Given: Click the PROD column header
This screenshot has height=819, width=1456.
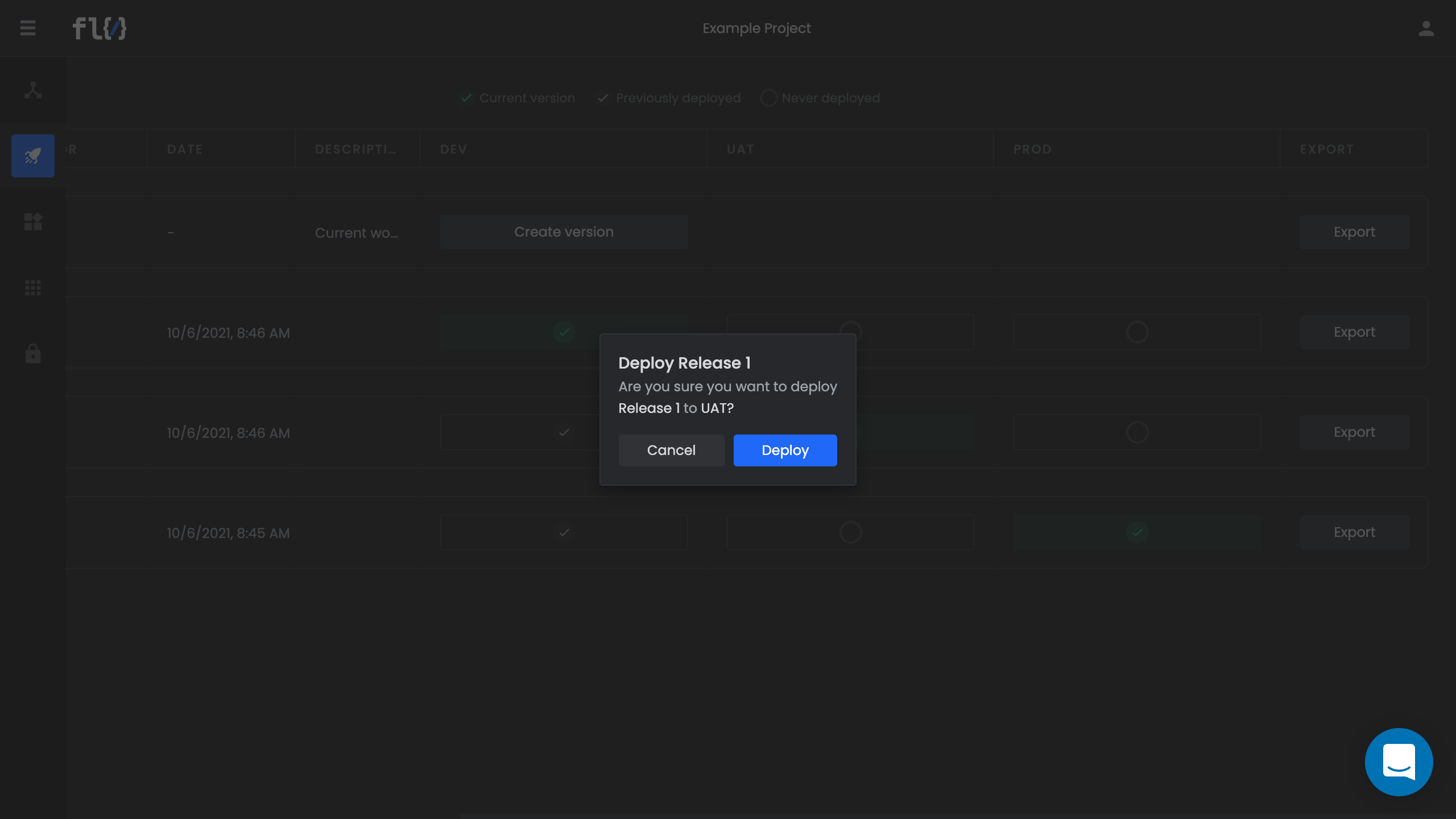Looking at the screenshot, I should click(x=1032, y=149).
